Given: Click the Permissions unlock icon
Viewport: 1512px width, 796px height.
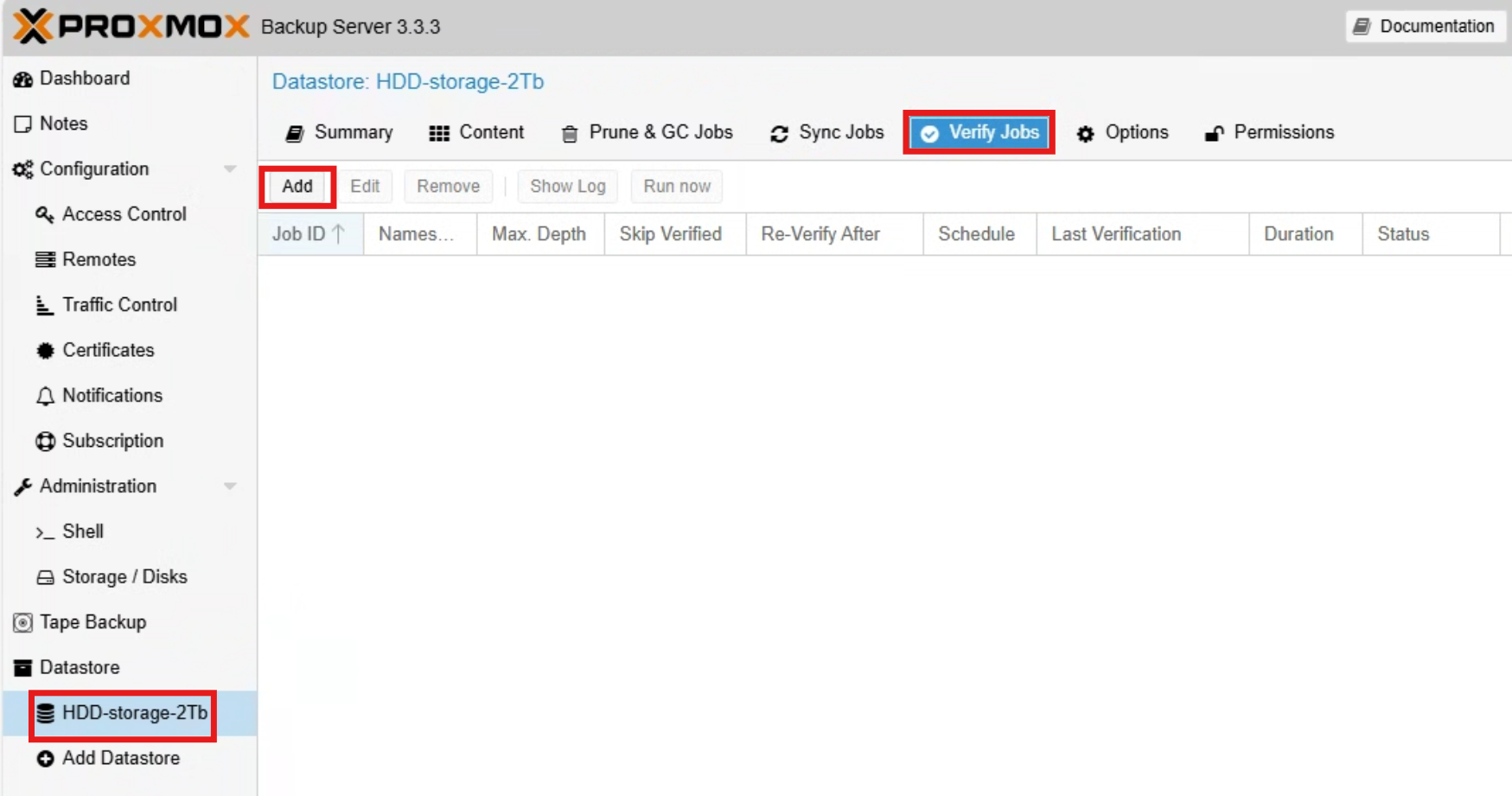Looking at the screenshot, I should 1214,133.
